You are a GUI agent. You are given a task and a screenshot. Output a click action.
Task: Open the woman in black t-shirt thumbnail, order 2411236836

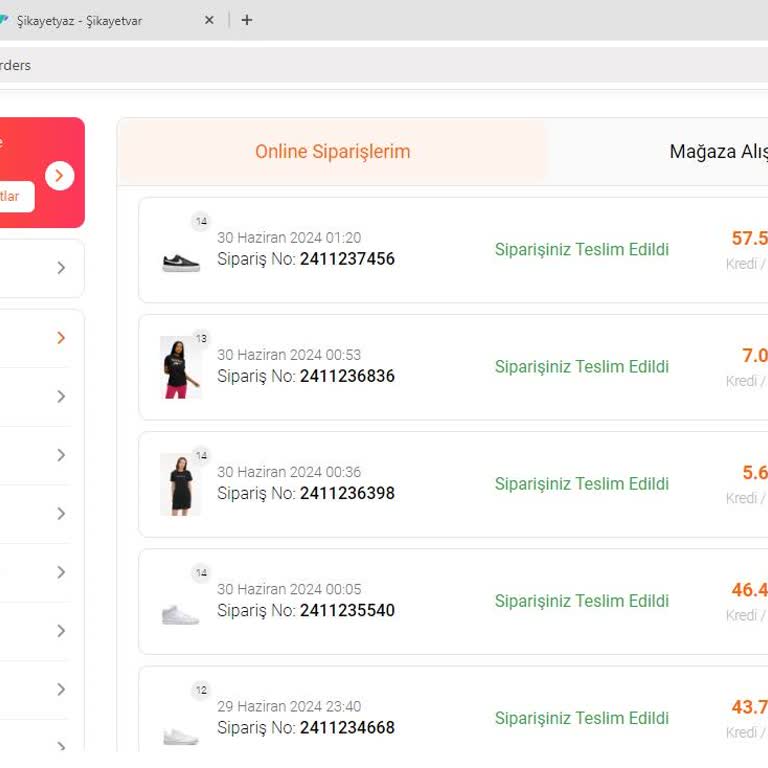(x=180, y=367)
